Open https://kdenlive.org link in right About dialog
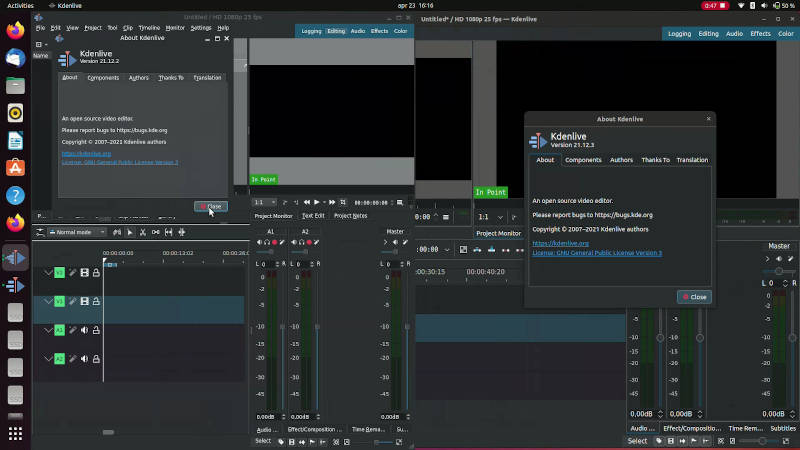Image resolution: width=800 pixels, height=450 pixels. pyautogui.click(x=560, y=243)
